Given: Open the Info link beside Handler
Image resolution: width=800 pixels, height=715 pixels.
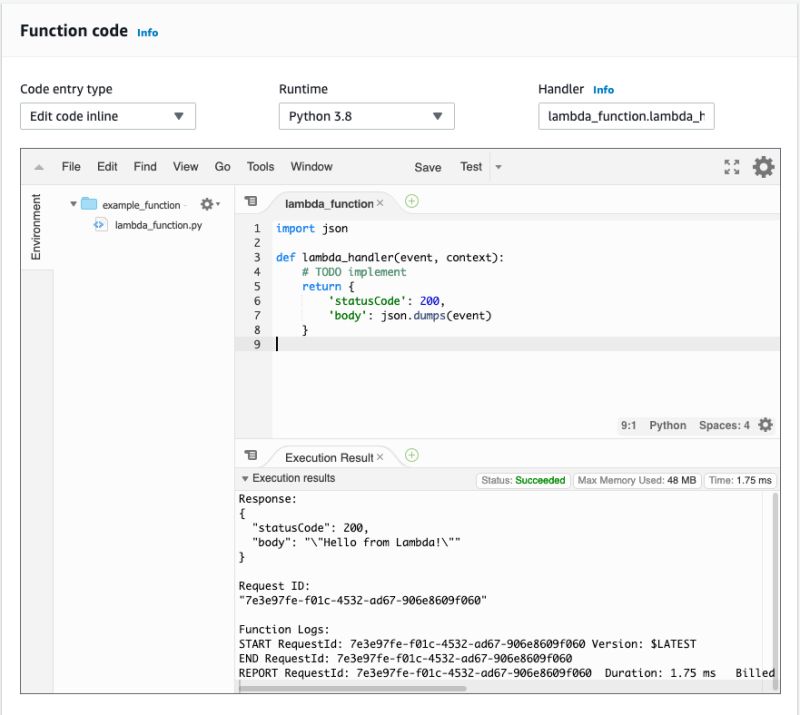Looking at the screenshot, I should point(604,89).
